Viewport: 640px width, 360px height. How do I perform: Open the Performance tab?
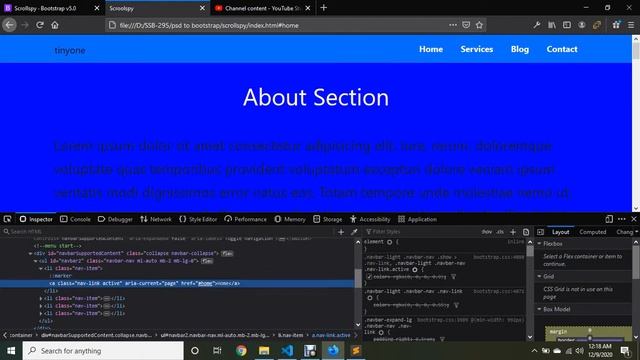pyautogui.click(x=245, y=219)
